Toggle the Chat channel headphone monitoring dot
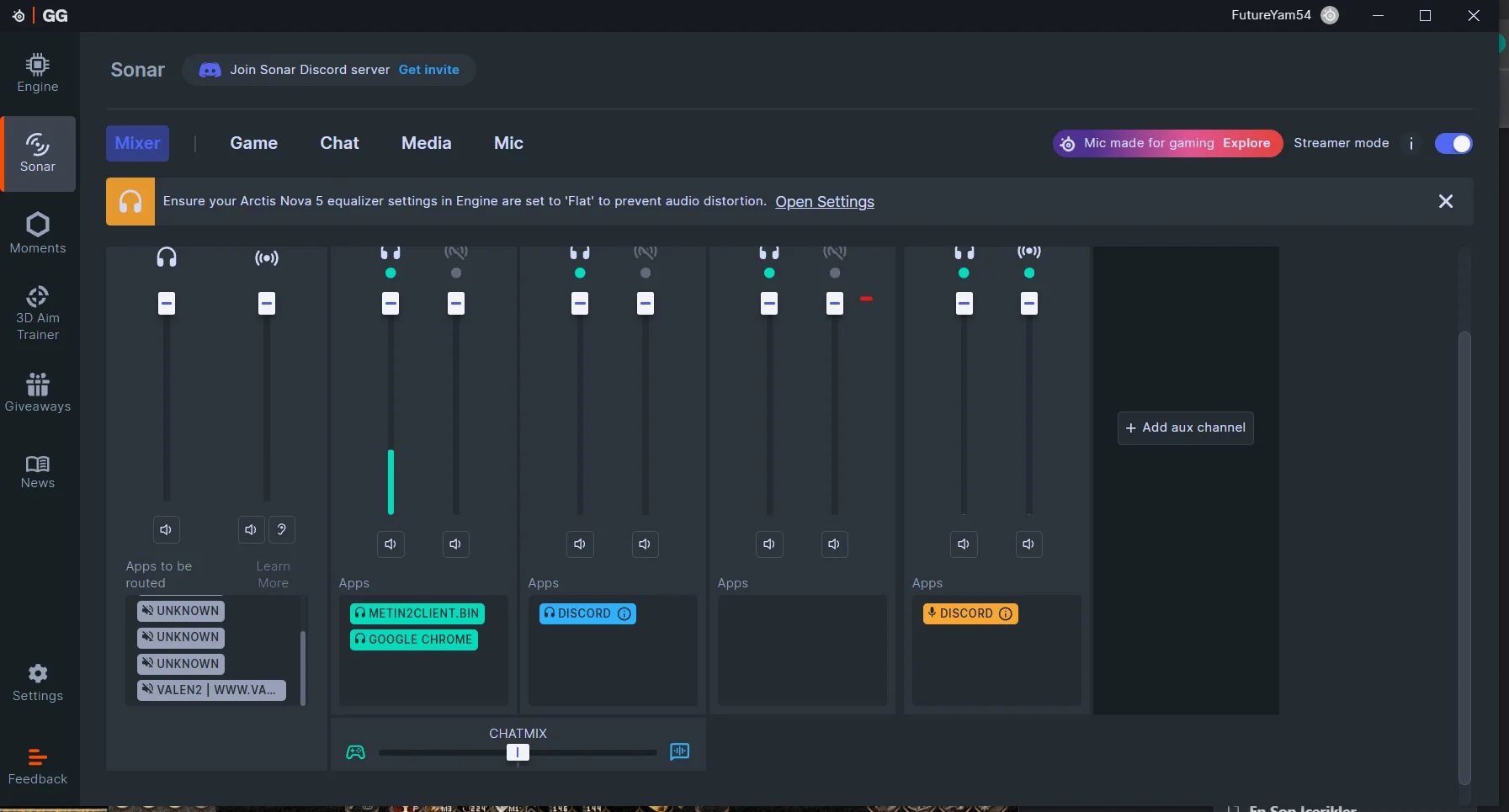Image resolution: width=1509 pixels, height=812 pixels. click(580, 273)
